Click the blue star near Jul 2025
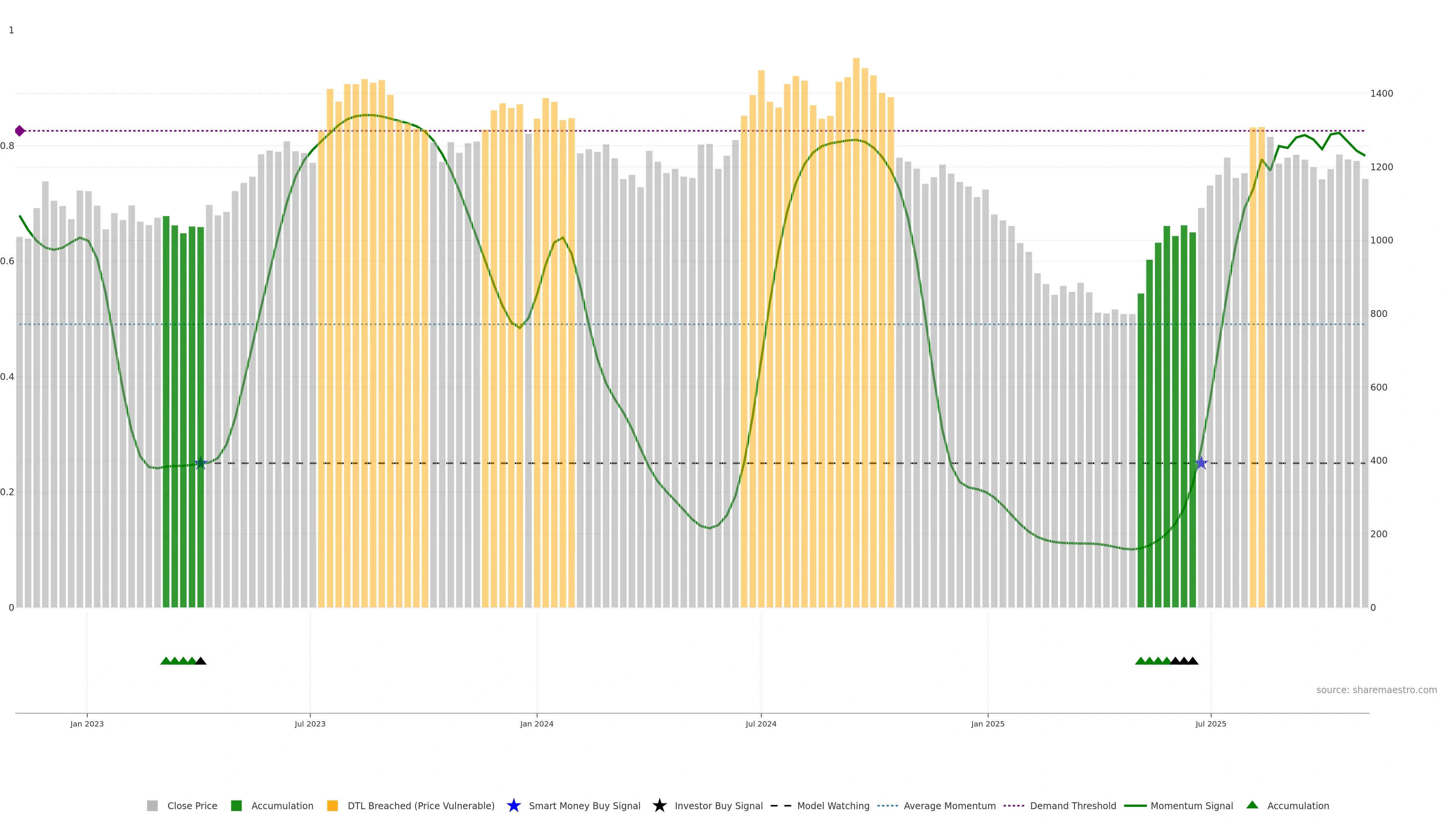This screenshot has width=1456, height=819. [1201, 463]
